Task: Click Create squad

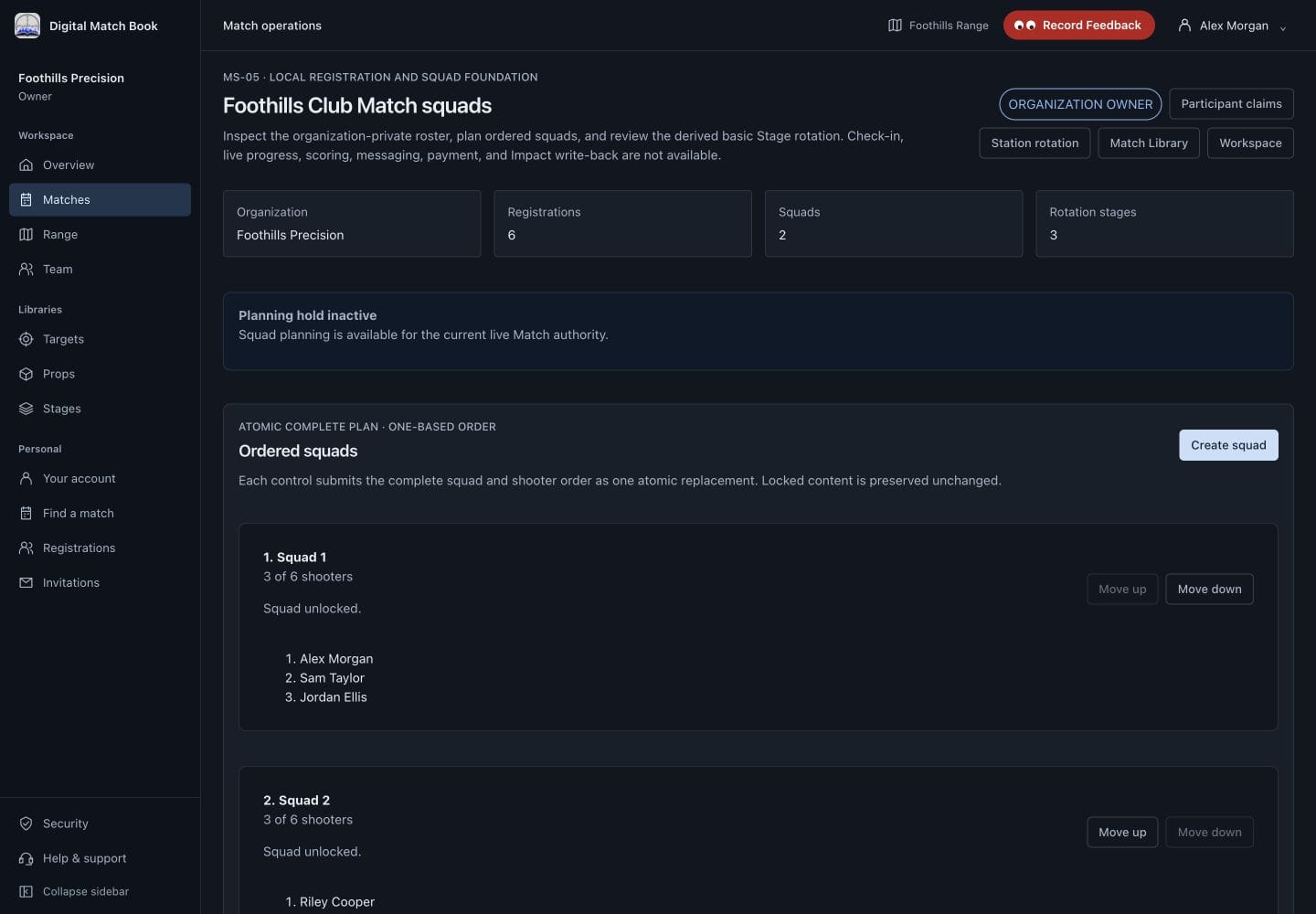Action: click(1228, 445)
